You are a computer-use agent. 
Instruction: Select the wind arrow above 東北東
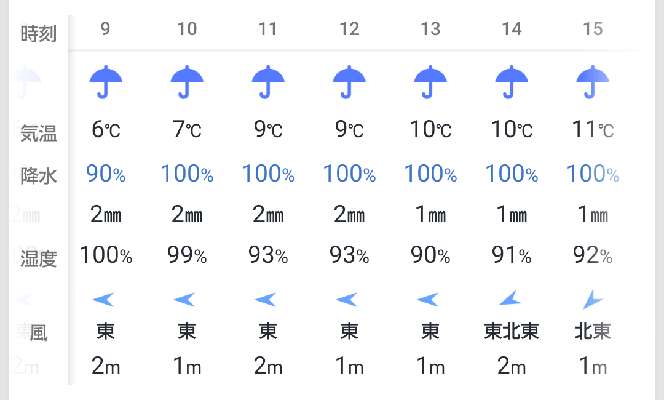coord(510,298)
